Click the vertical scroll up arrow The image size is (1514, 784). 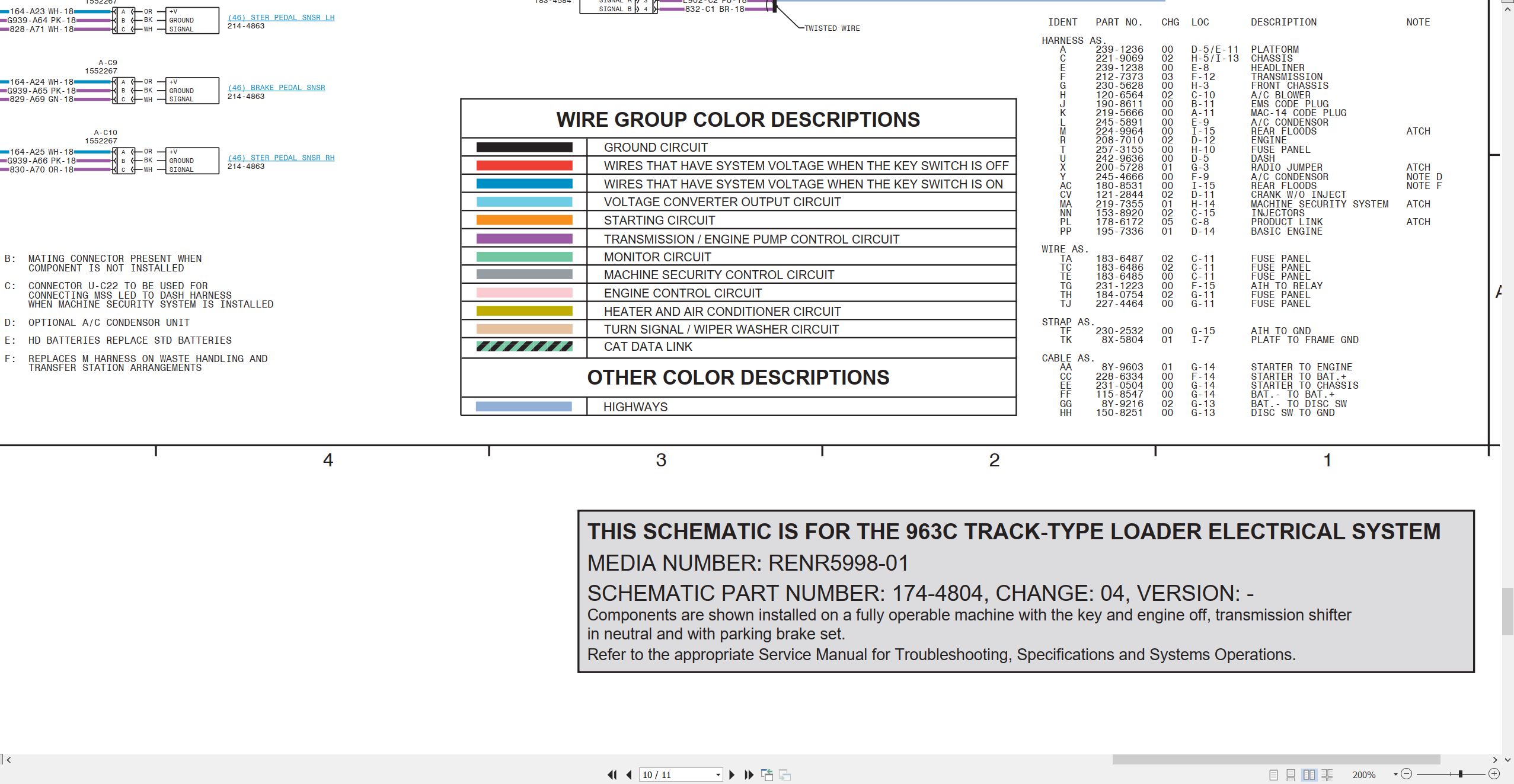(1508, 9)
